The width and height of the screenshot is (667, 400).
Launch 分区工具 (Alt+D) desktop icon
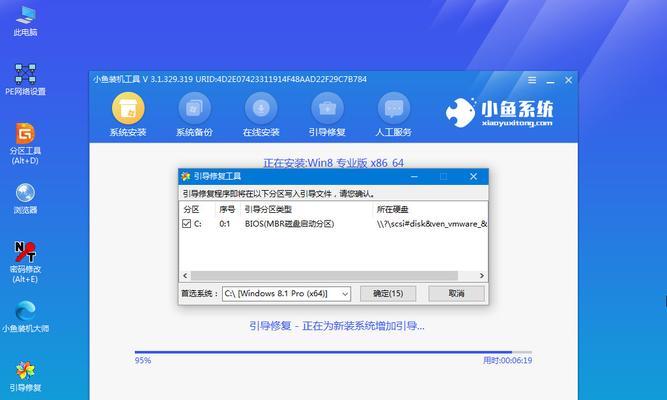pos(25,143)
